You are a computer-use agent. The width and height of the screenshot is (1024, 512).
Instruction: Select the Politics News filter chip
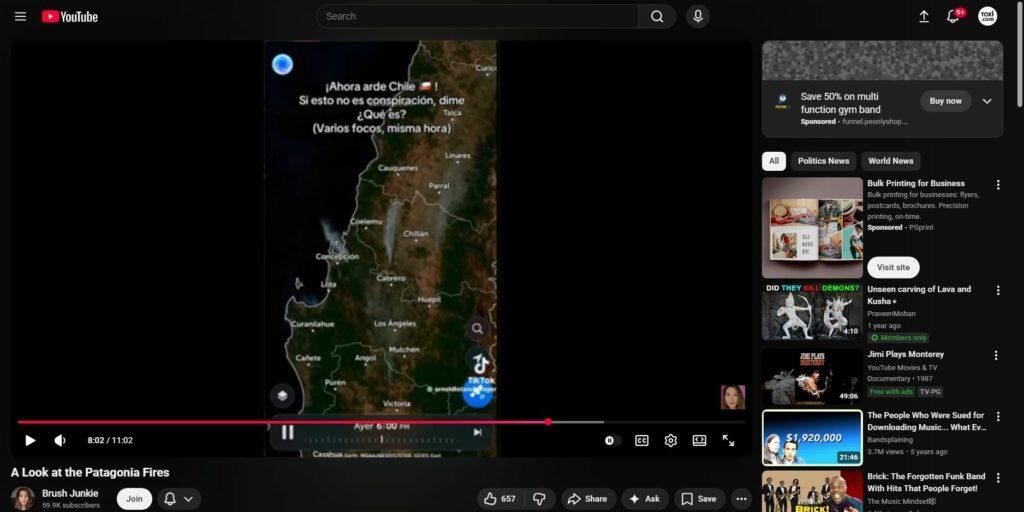(823, 161)
